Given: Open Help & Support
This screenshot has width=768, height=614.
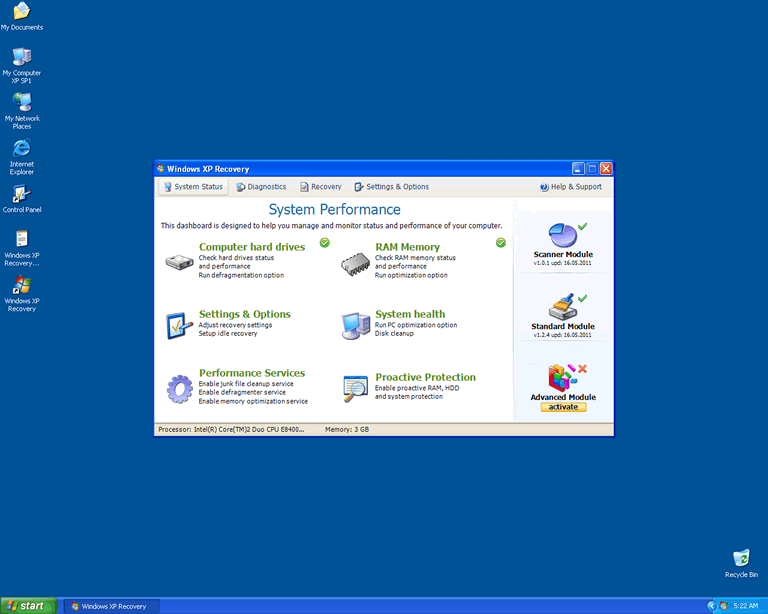Looking at the screenshot, I should coord(571,187).
